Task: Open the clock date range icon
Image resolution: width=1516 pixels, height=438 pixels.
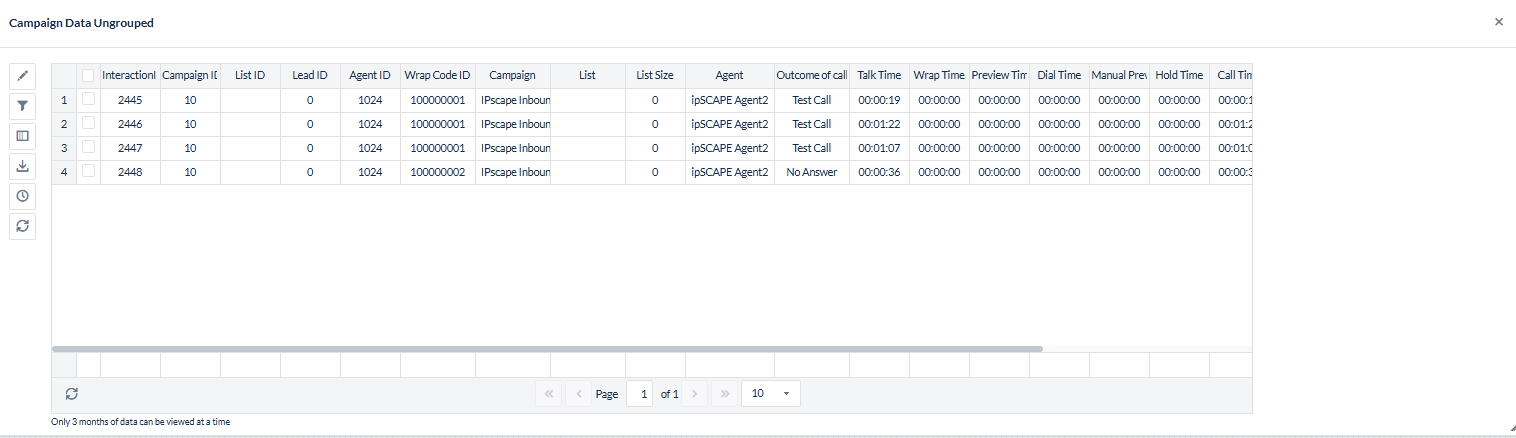Action: click(x=22, y=195)
